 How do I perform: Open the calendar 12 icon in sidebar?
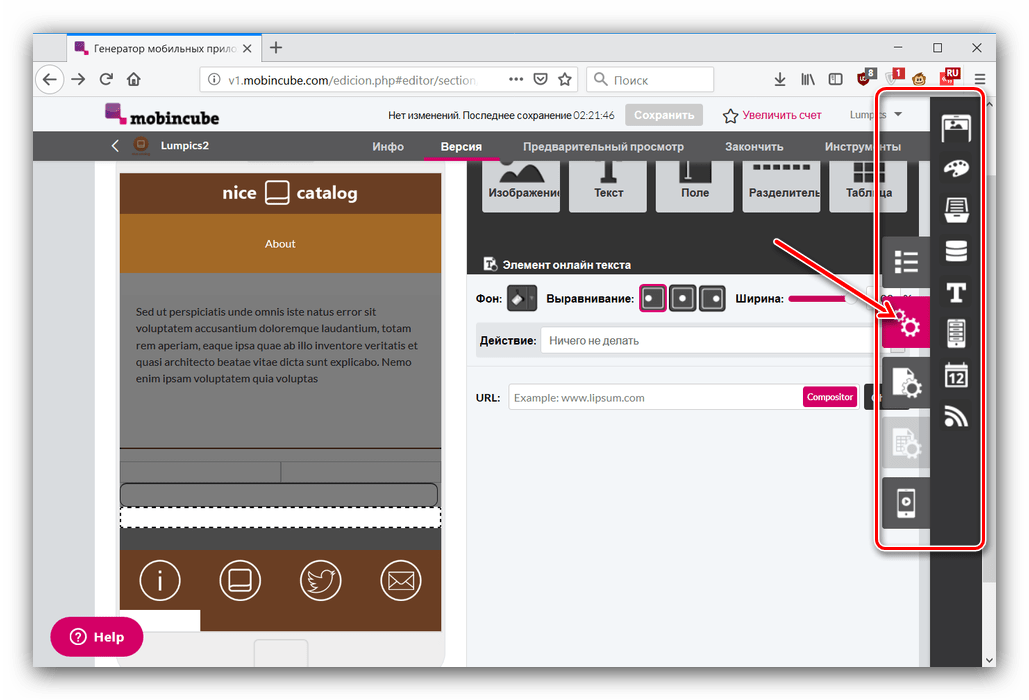[956, 375]
